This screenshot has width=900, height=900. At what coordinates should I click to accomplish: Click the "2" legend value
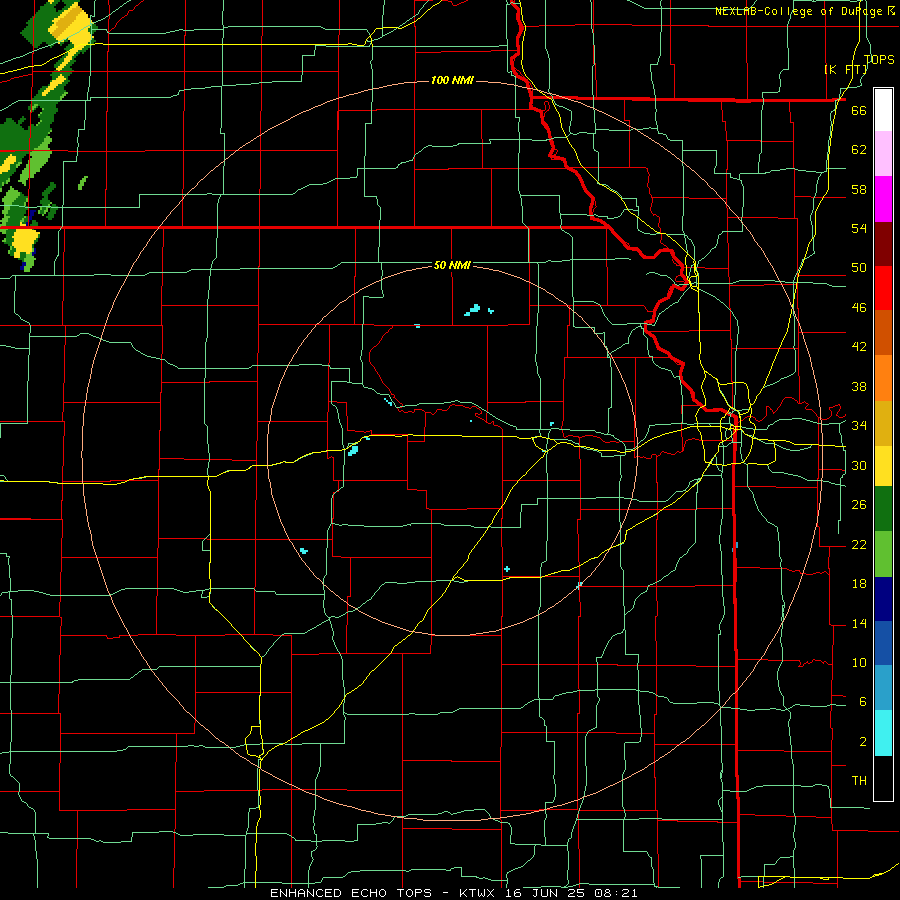pyautogui.click(x=862, y=742)
